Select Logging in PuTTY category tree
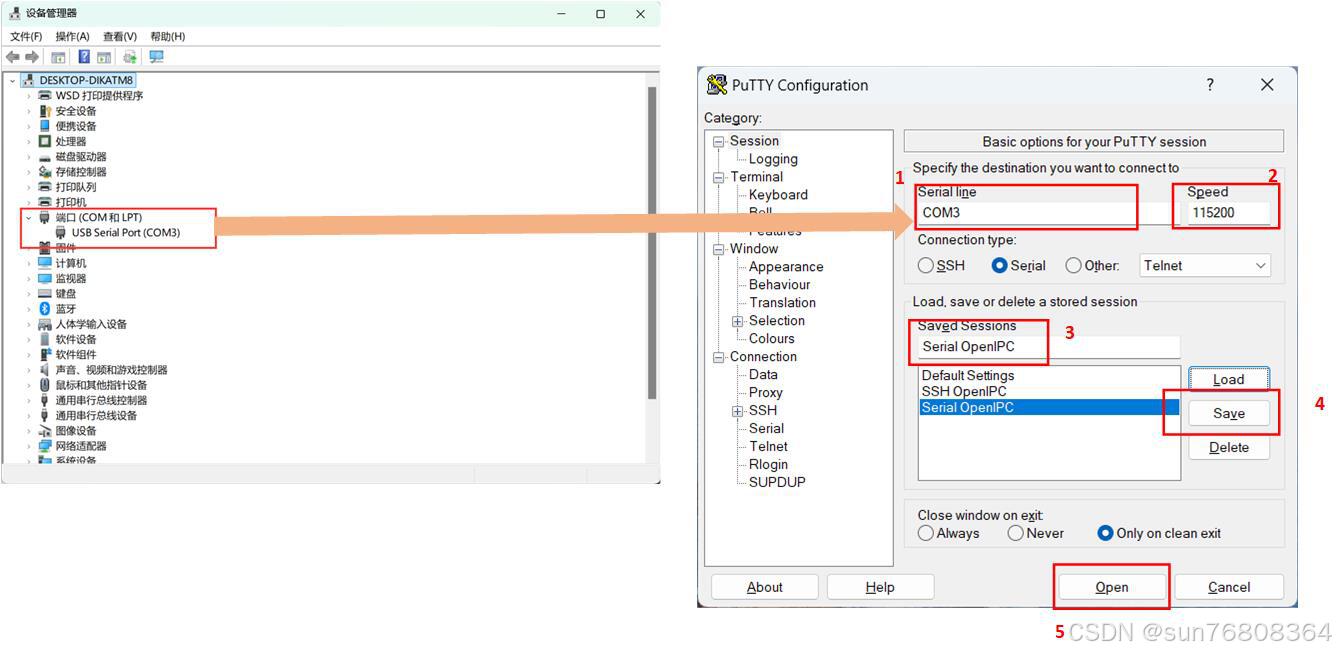 pyautogui.click(x=773, y=159)
